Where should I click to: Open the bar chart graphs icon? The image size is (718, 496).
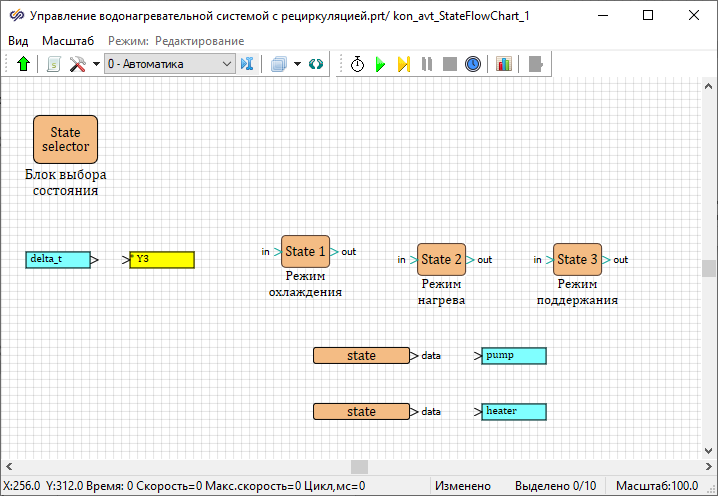tap(503, 64)
